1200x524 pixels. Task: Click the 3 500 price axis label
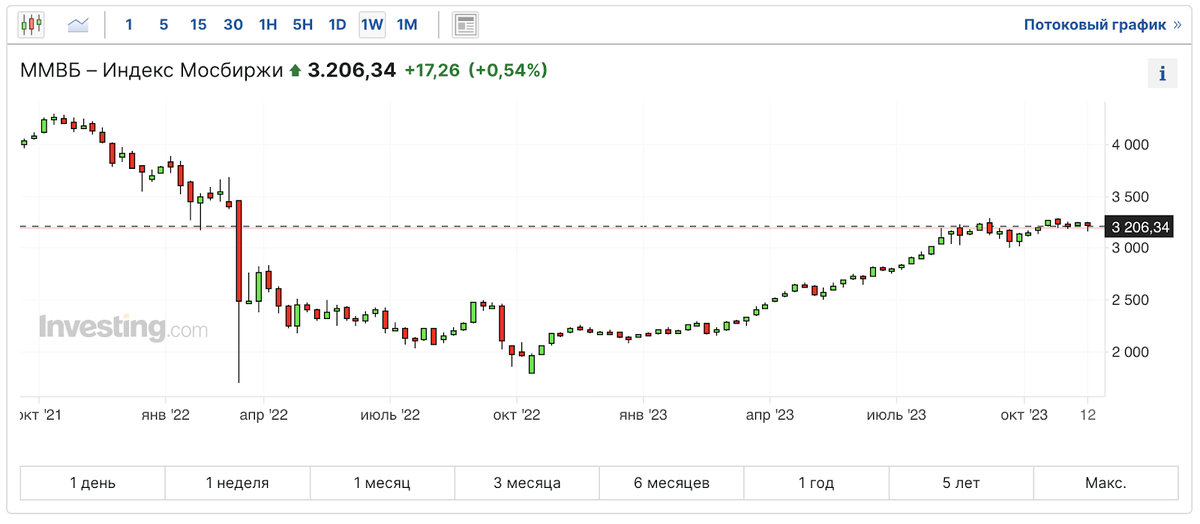[x=1130, y=197]
